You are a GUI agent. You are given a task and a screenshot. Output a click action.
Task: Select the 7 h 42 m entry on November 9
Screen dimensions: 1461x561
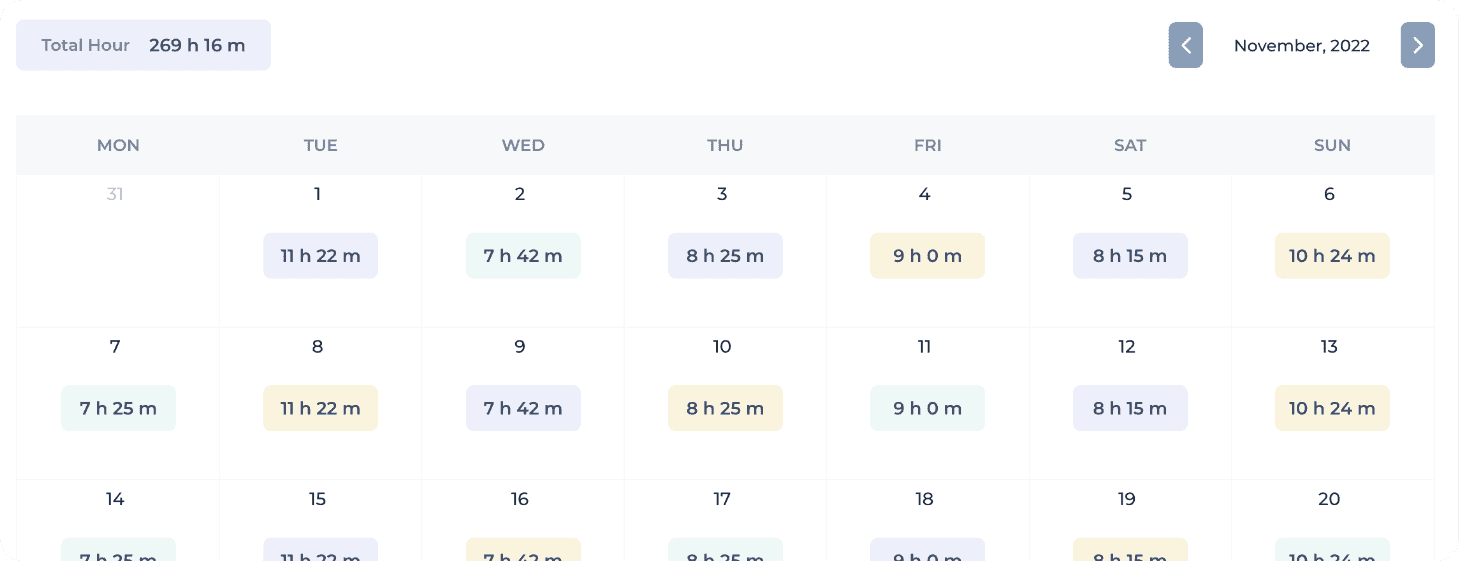coord(523,408)
